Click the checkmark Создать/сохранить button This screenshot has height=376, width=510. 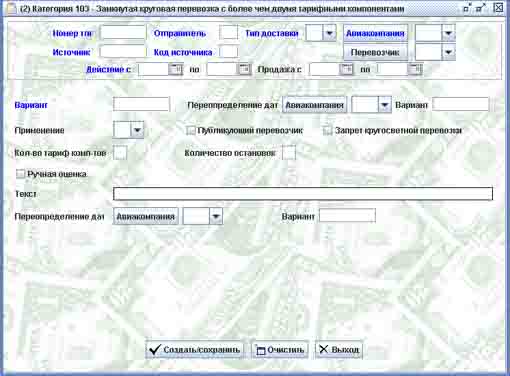[194, 350]
